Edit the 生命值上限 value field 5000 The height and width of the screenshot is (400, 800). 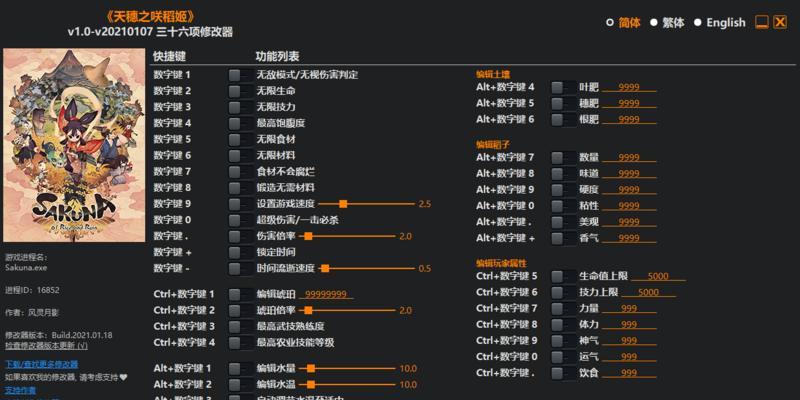pyautogui.click(x=658, y=277)
